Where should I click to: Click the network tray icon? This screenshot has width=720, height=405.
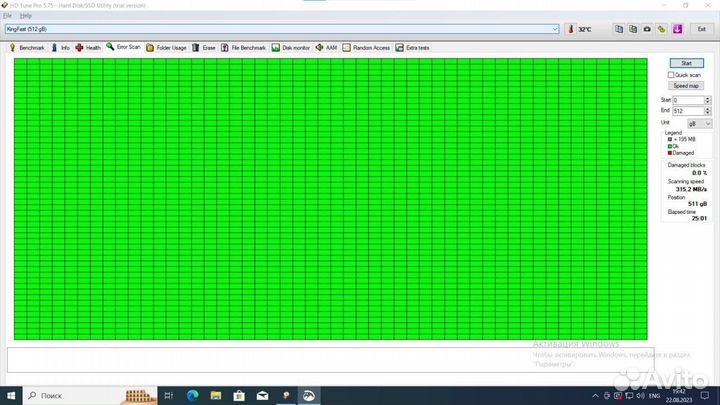(629, 396)
